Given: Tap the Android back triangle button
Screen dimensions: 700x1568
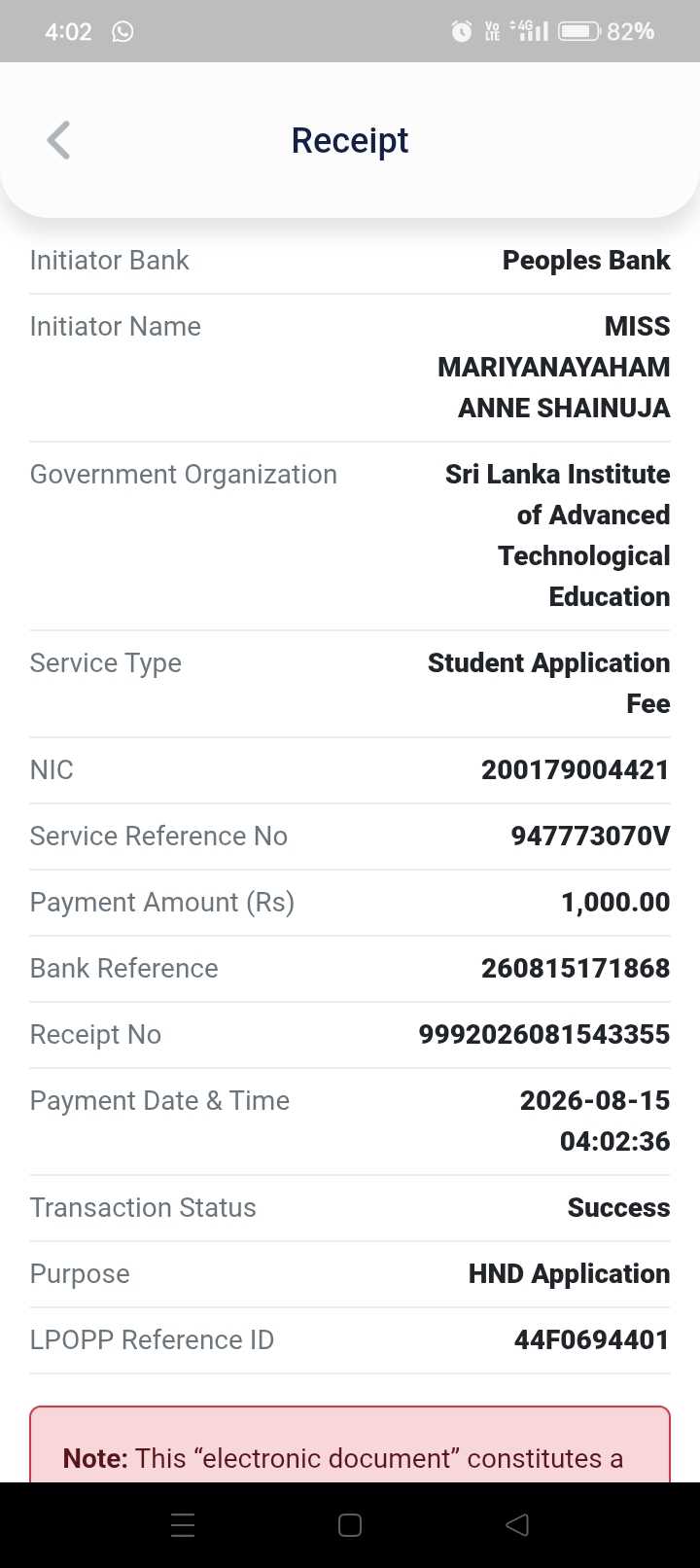Looking at the screenshot, I should pos(517,1524).
